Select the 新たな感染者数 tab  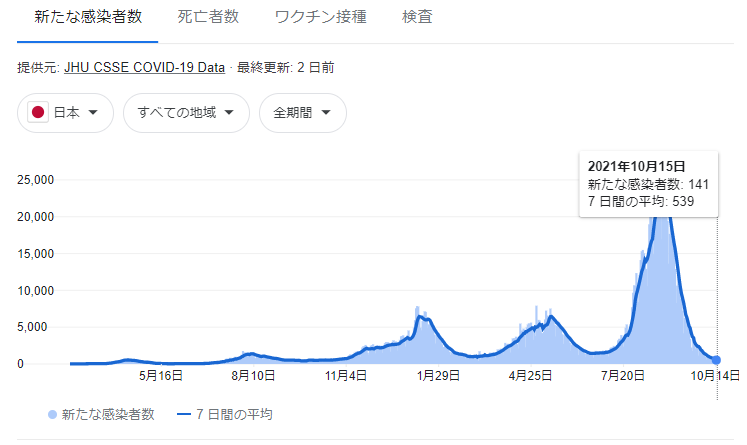[x=88, y=17]
